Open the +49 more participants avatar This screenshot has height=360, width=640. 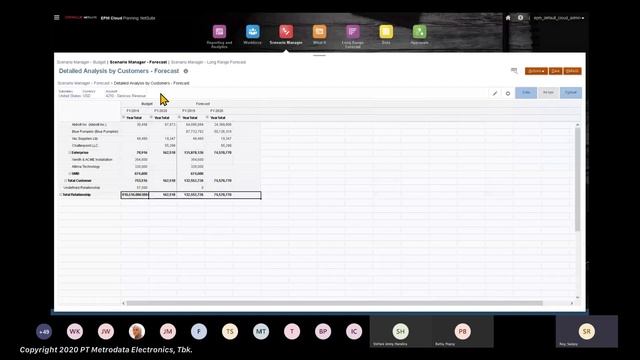click(x=44, y=331)
